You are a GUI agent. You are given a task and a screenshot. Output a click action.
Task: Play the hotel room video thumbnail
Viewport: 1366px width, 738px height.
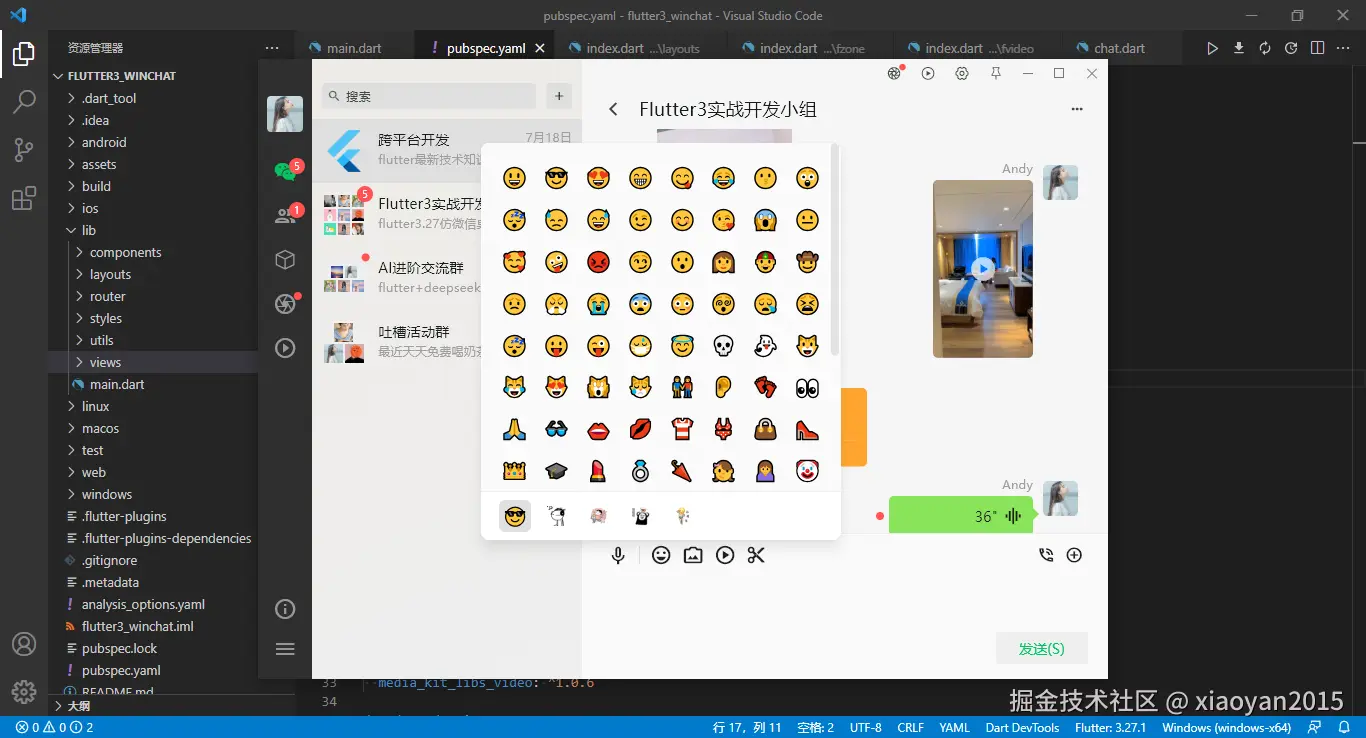click(x=983, y=268)
